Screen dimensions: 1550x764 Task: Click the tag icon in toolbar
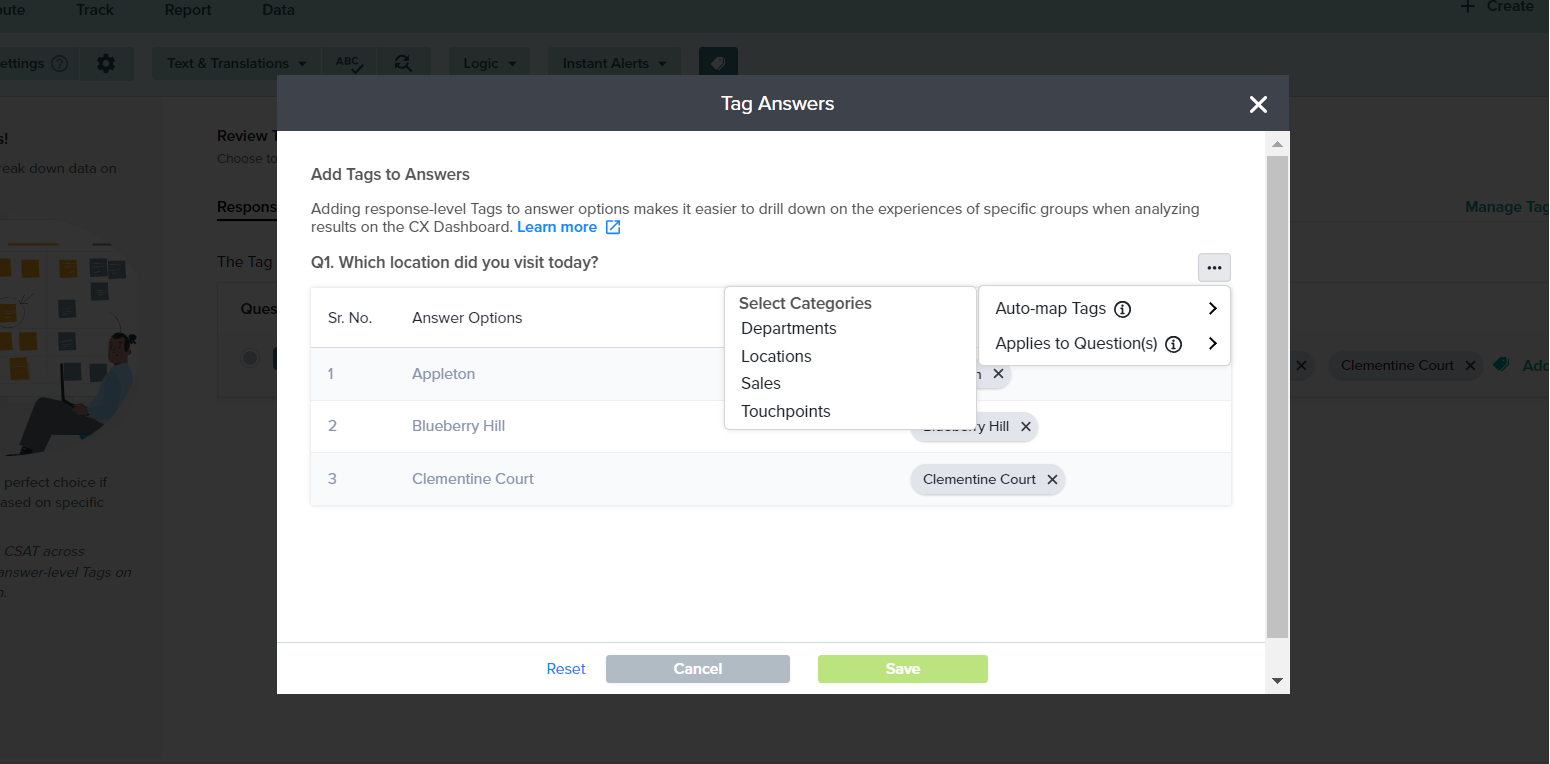(718, 63)
